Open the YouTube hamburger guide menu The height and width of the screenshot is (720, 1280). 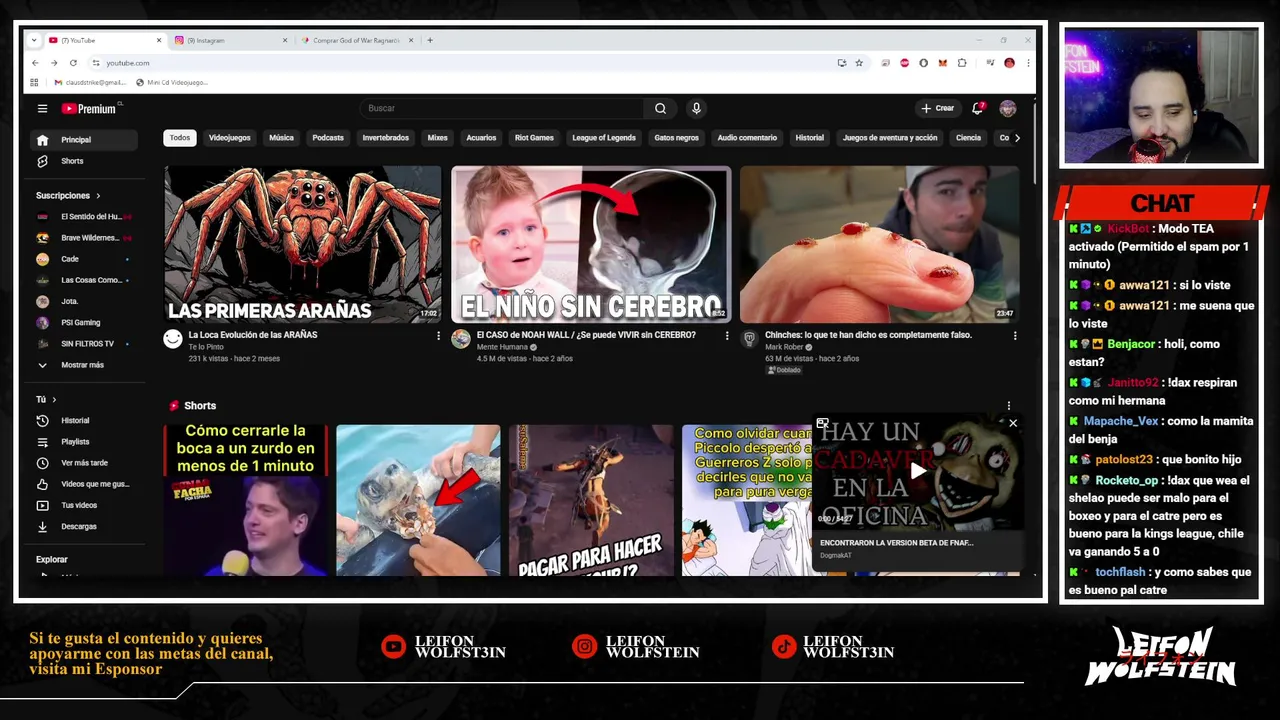pyautogui.click(x=42, y=108)
